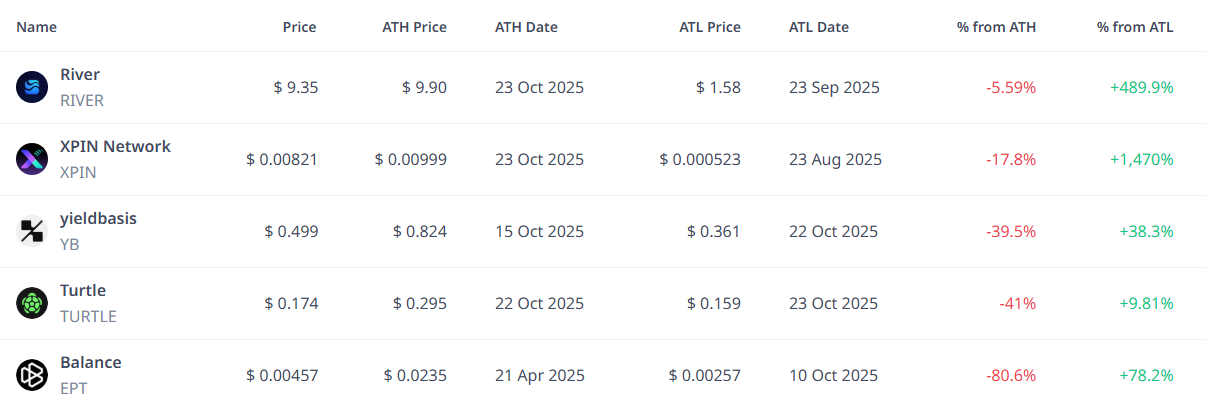Sort table by ATH Date header
1206x410 pixels.
(x=526, y=27)
